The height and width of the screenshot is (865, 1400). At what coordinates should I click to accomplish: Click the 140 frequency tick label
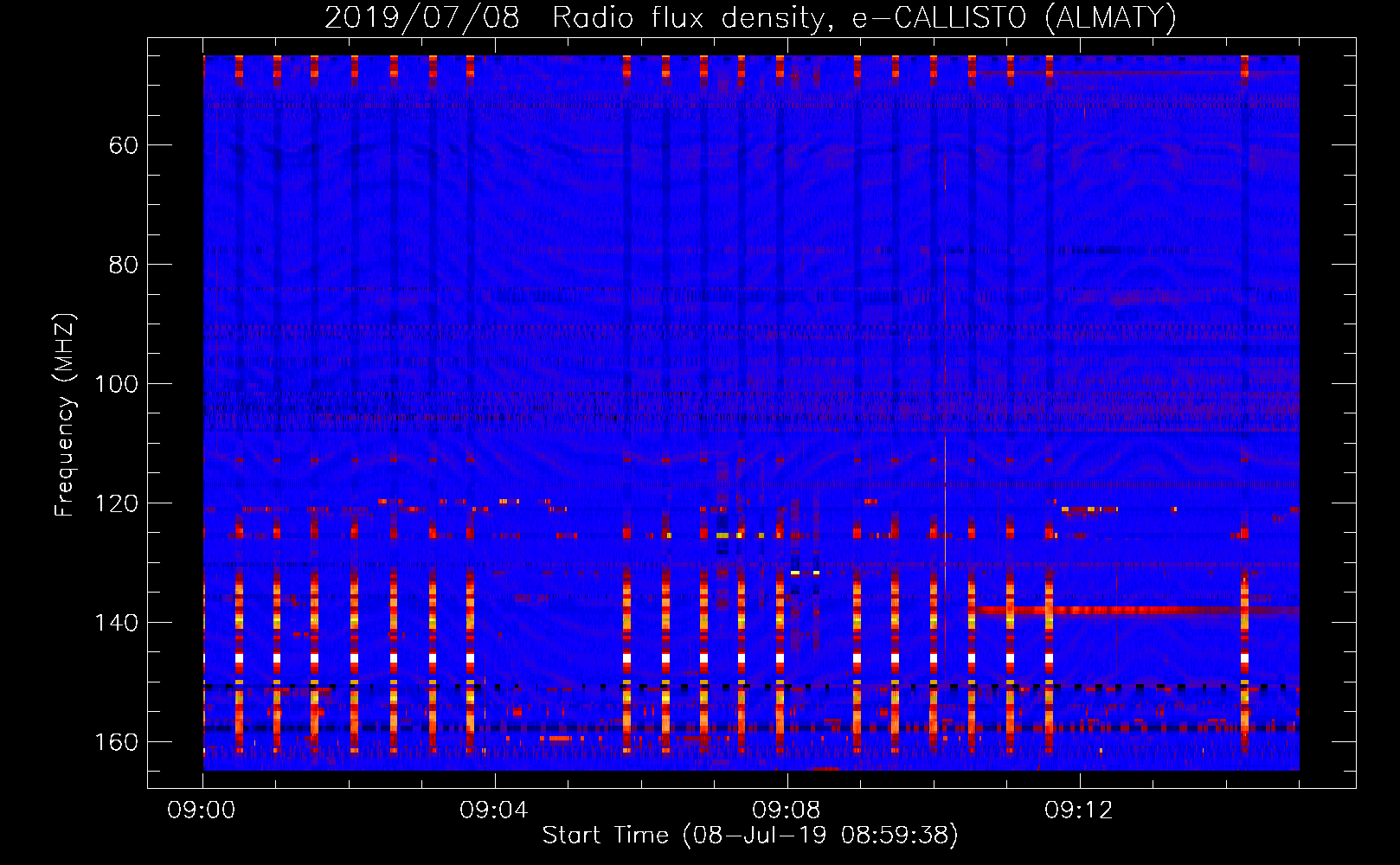116,623
